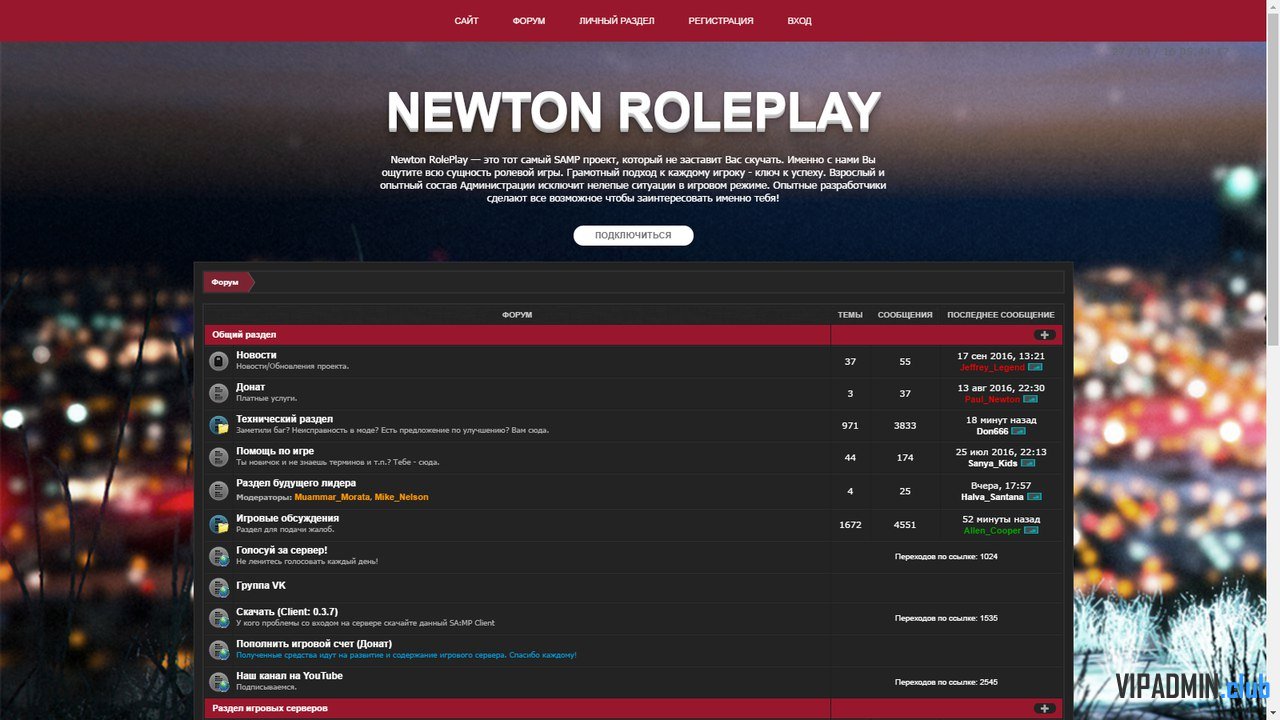Open the Технический раздел forum link
Image resolution: width=1280 pixels, height=720 pixels.
click(285, 419)
